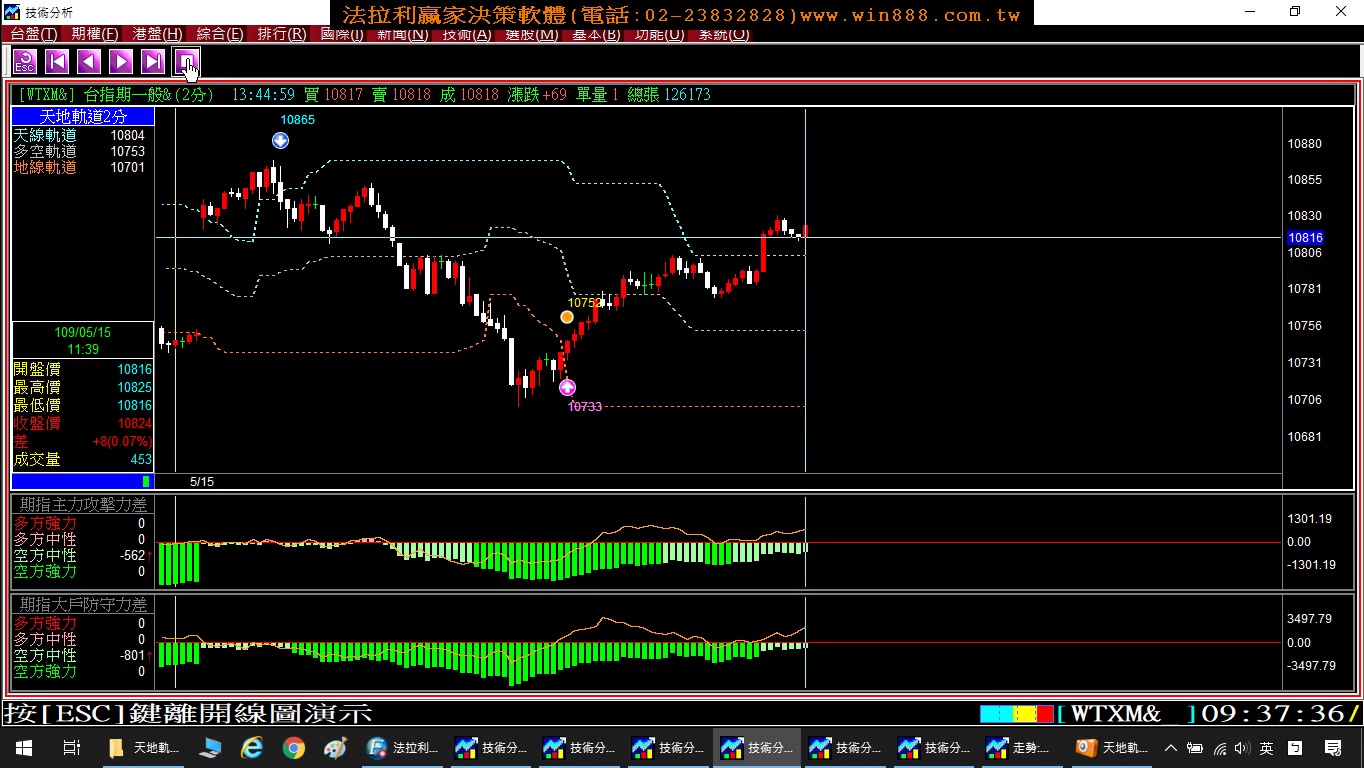Launch Google Chrome from the taskbar
Viewport: 1364px width, 768px height.
[293, 747]
